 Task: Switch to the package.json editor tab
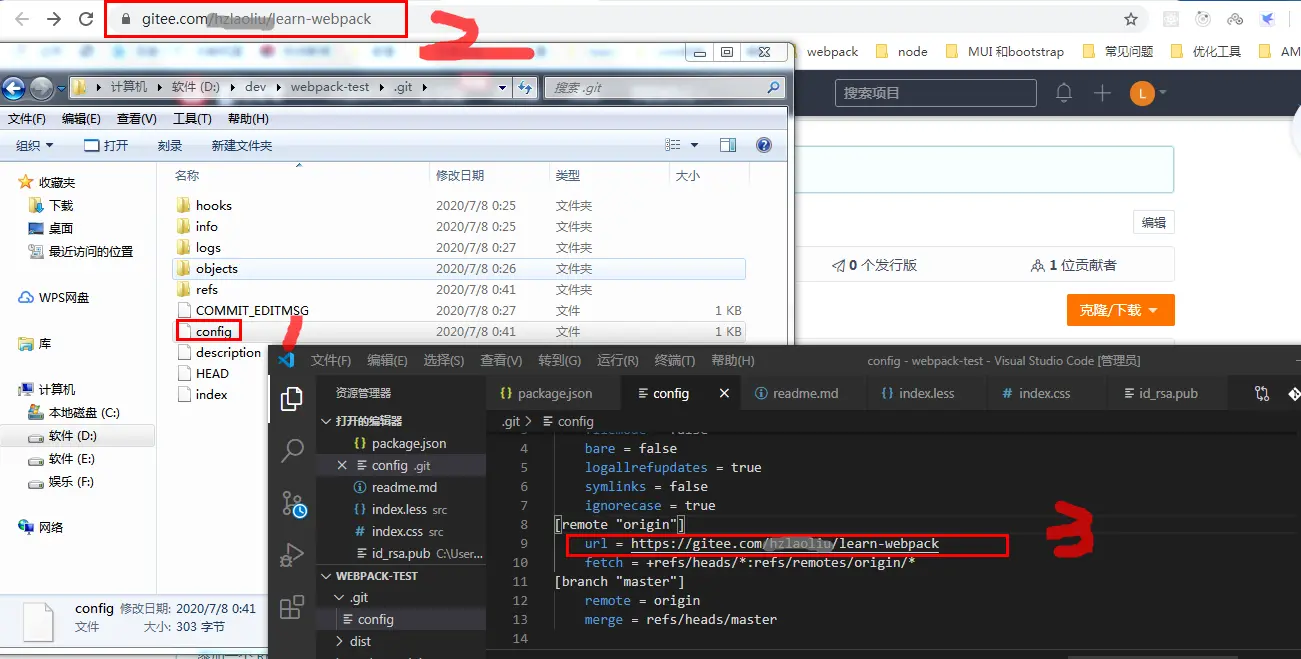tap(546, 393)
